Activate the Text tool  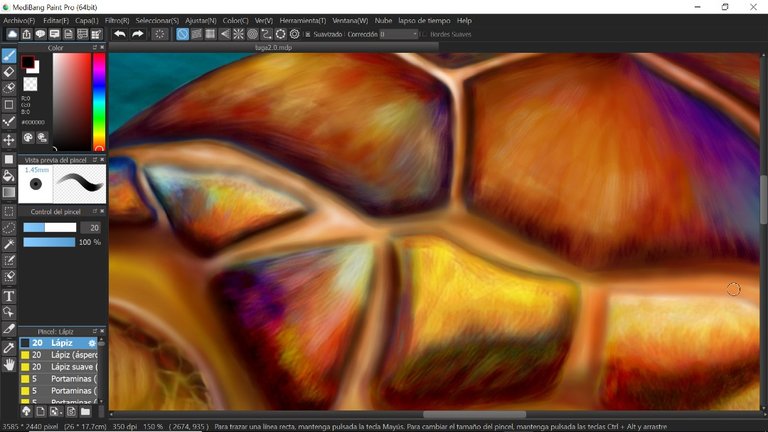(x=9, y=296)
